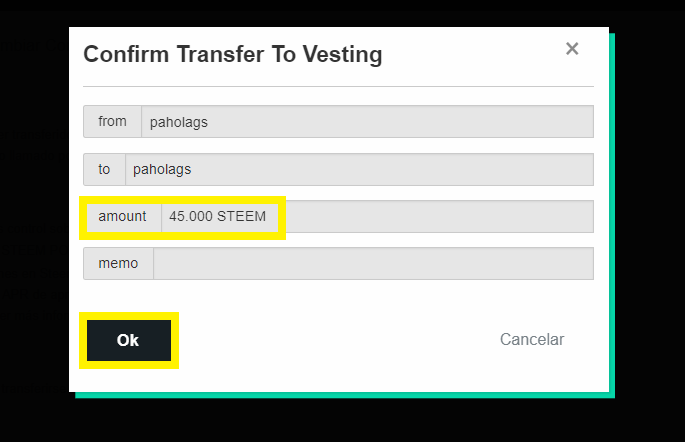Click the Cancelar link
The height and width of the screenshot is (442, 685).
(x=532, y=340)
